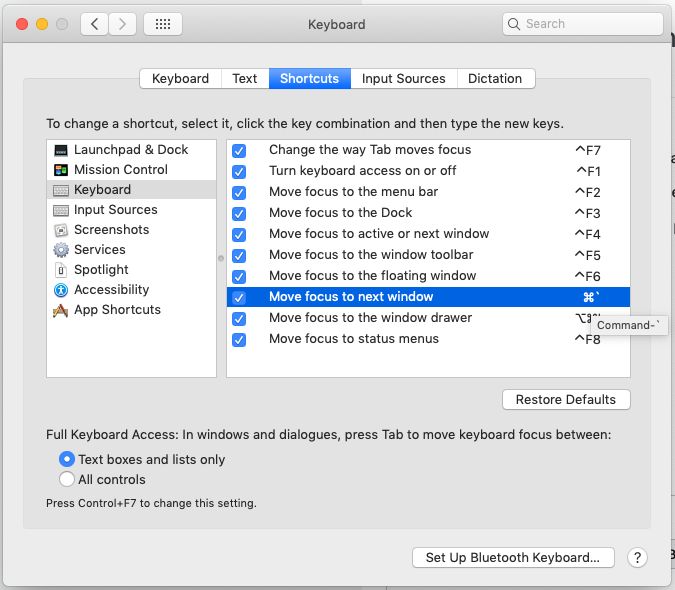The image size is (675, 590).
Task: Click the Accessibility category icon
Action: (x=61, y=290)
